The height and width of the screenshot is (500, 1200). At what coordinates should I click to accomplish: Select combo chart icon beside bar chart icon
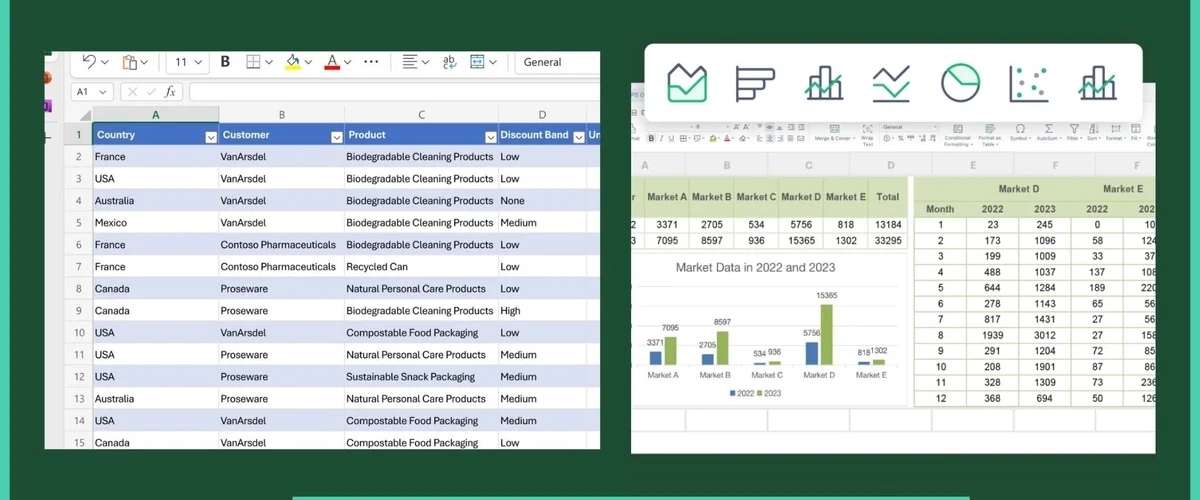824,83
